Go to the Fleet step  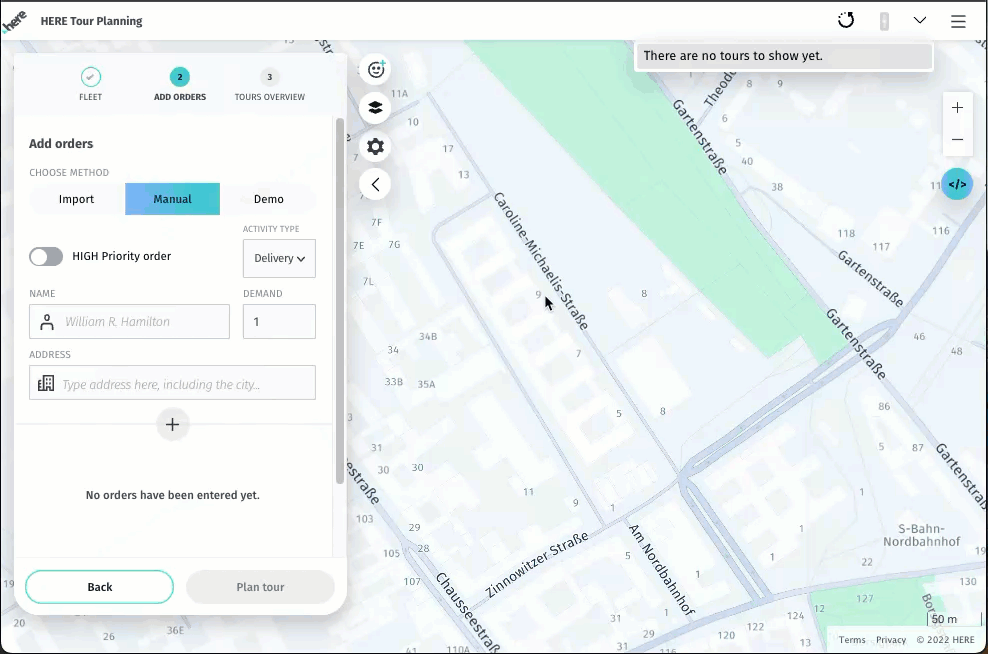coord(91,84)
